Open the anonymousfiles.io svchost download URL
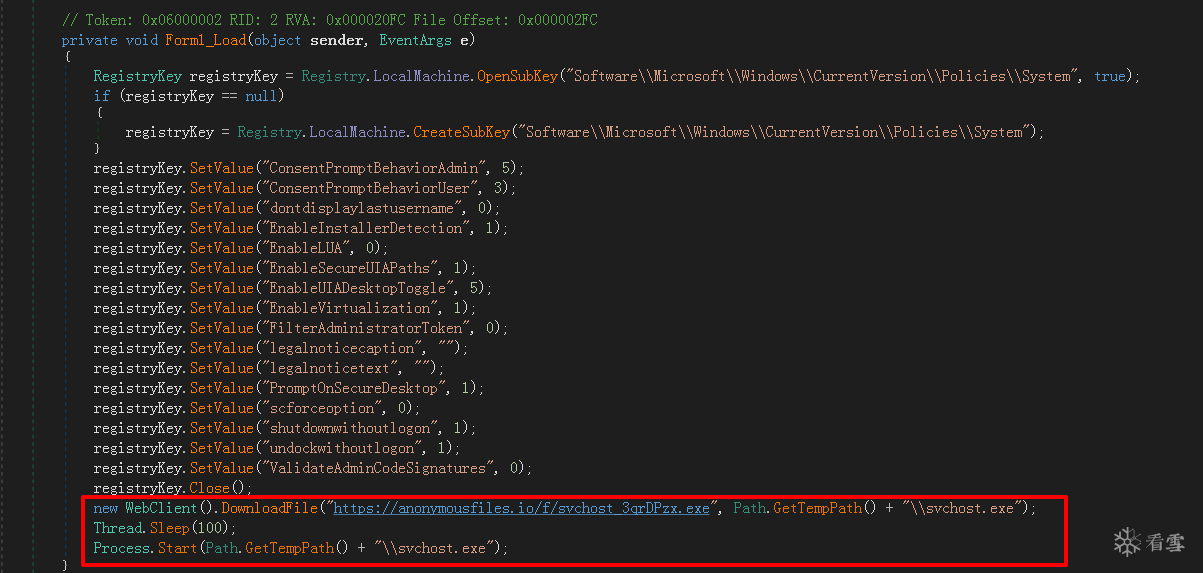The width and height of the screenshot is (1203, 573). coord(521,508)
